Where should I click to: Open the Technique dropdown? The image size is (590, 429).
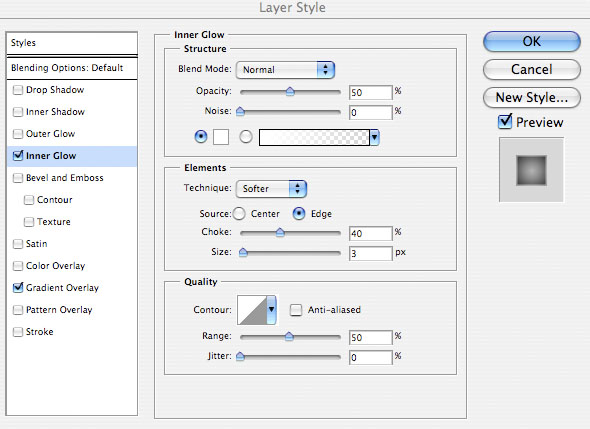point(271,189)
